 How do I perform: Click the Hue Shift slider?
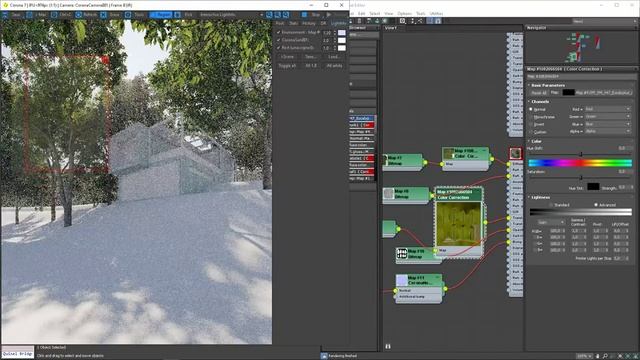tap(580, 155)
